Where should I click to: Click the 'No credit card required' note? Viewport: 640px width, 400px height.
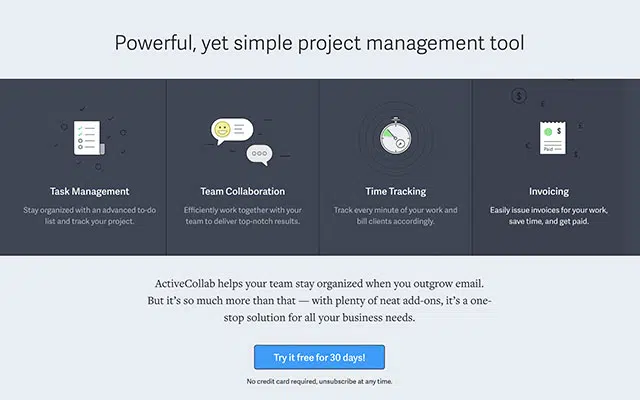pyautogui.click(x=320, y=382)
